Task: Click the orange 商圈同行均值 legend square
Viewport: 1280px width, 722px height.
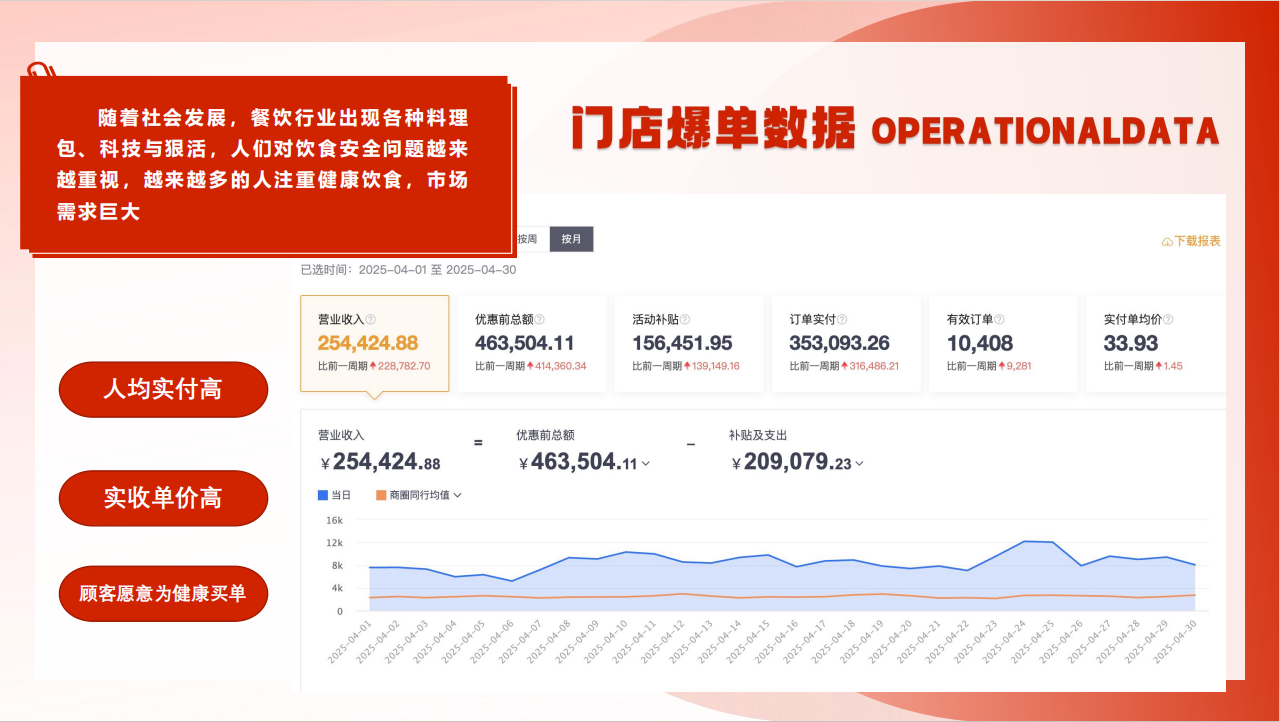Action: 381,495
